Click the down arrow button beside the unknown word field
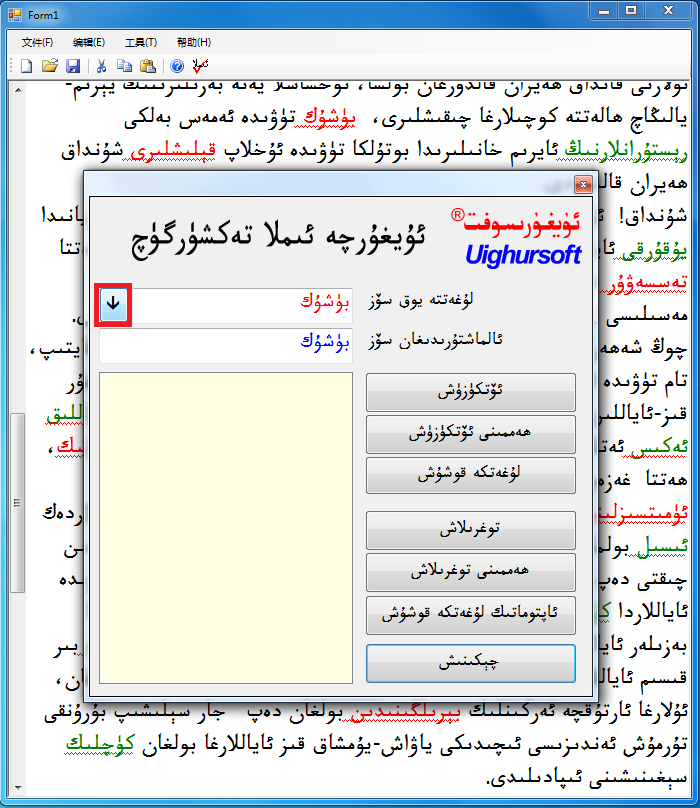The height and width of the screenshot is (808, 700). pyautogui.click(x=113, y=305)
